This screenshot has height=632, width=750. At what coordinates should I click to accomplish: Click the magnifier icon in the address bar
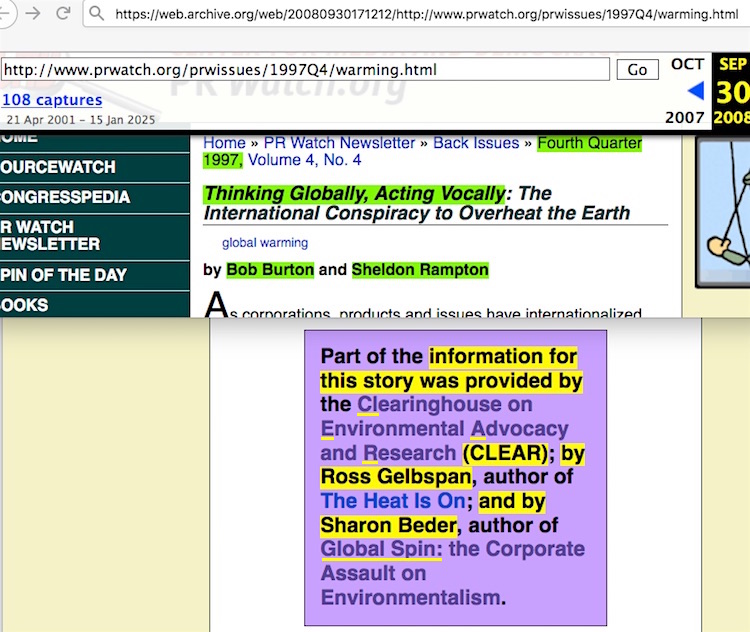(96, 14)
